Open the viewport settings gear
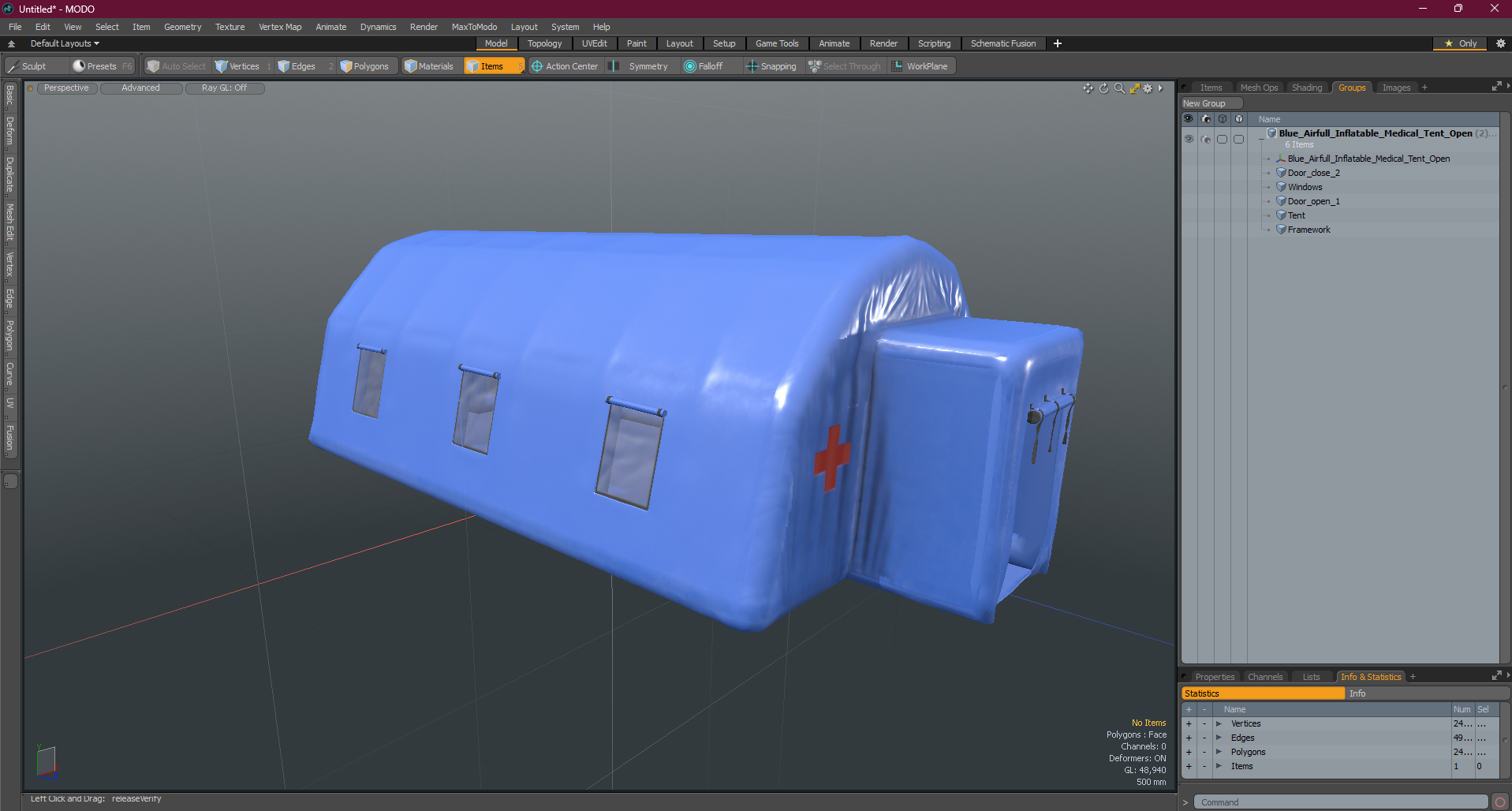 coord(1148,88)
